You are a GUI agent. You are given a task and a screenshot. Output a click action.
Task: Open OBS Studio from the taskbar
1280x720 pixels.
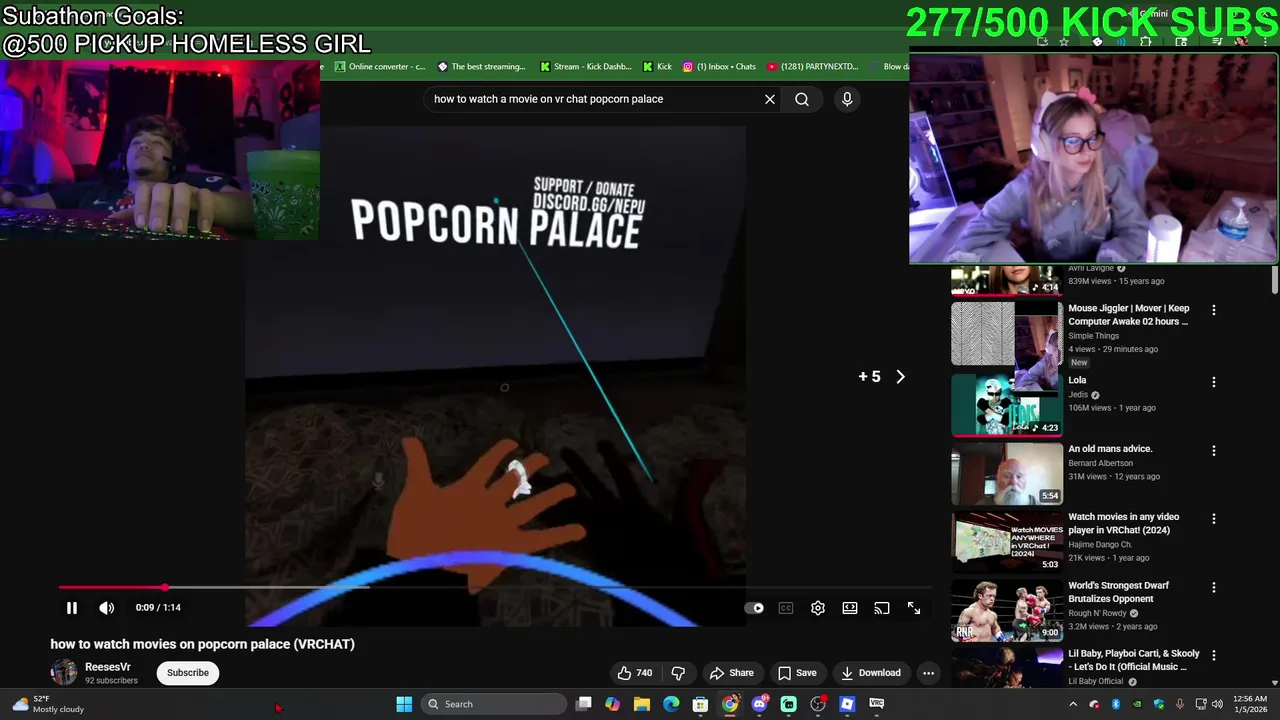point(818,704)
